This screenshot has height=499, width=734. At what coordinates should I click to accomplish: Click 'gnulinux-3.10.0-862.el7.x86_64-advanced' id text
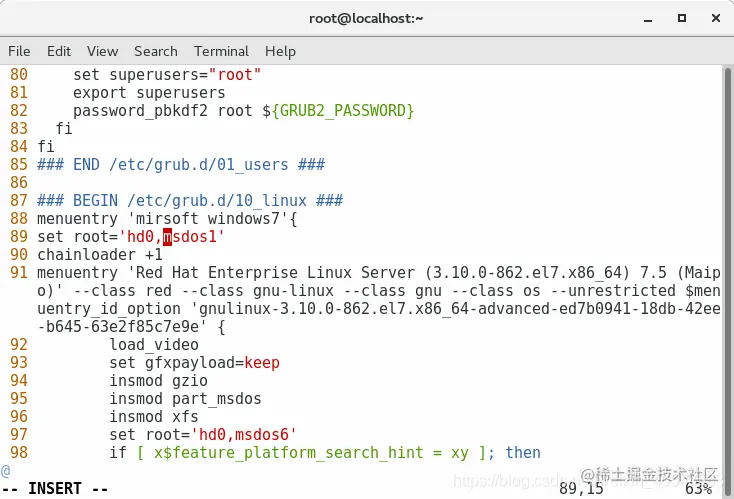click(338, 309)
